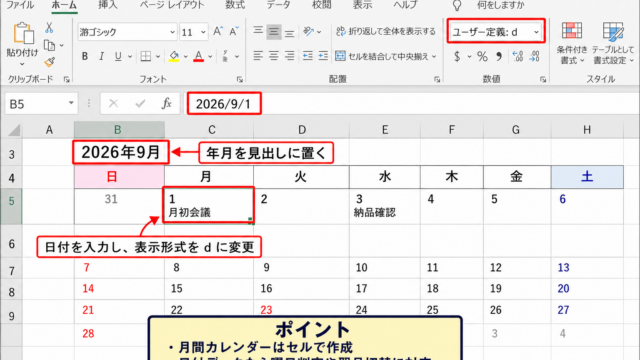
Task: Click the Select All corner triangle
Action: [x=14, y=130]
